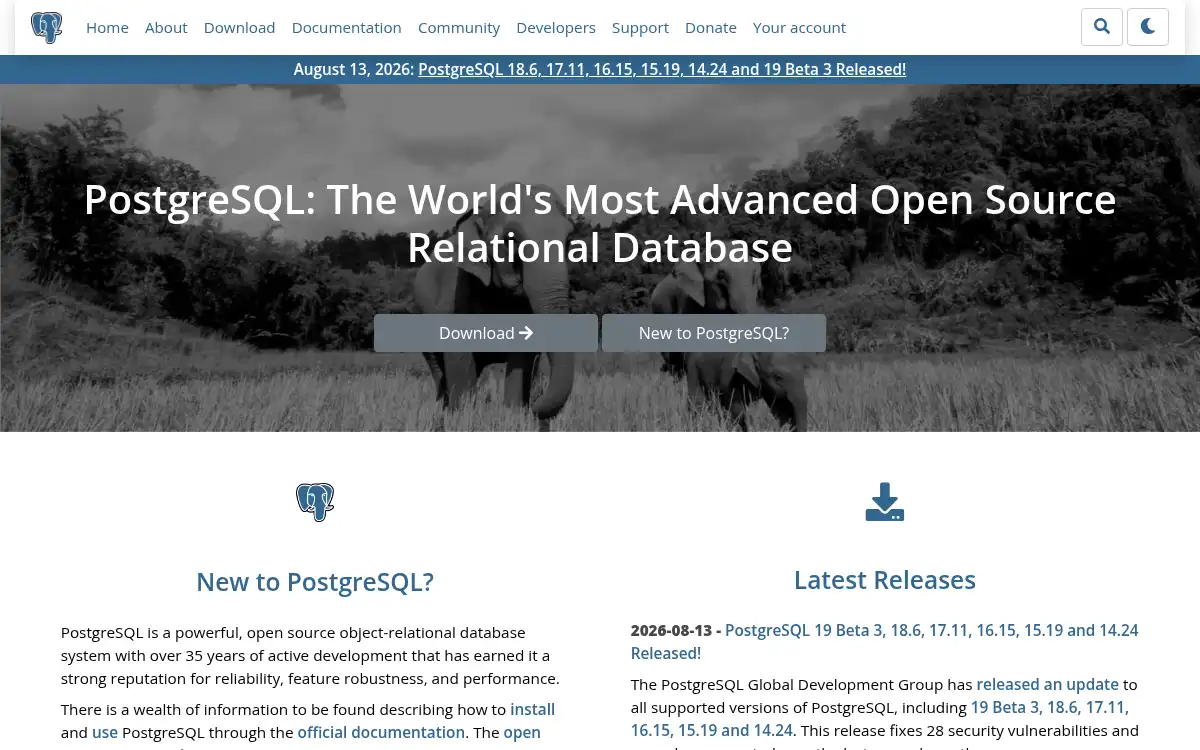Go to Download in the navigation bar
The height and width of the screenshot is (750, 1200).
pyautogui.click(x=239, y=27)
